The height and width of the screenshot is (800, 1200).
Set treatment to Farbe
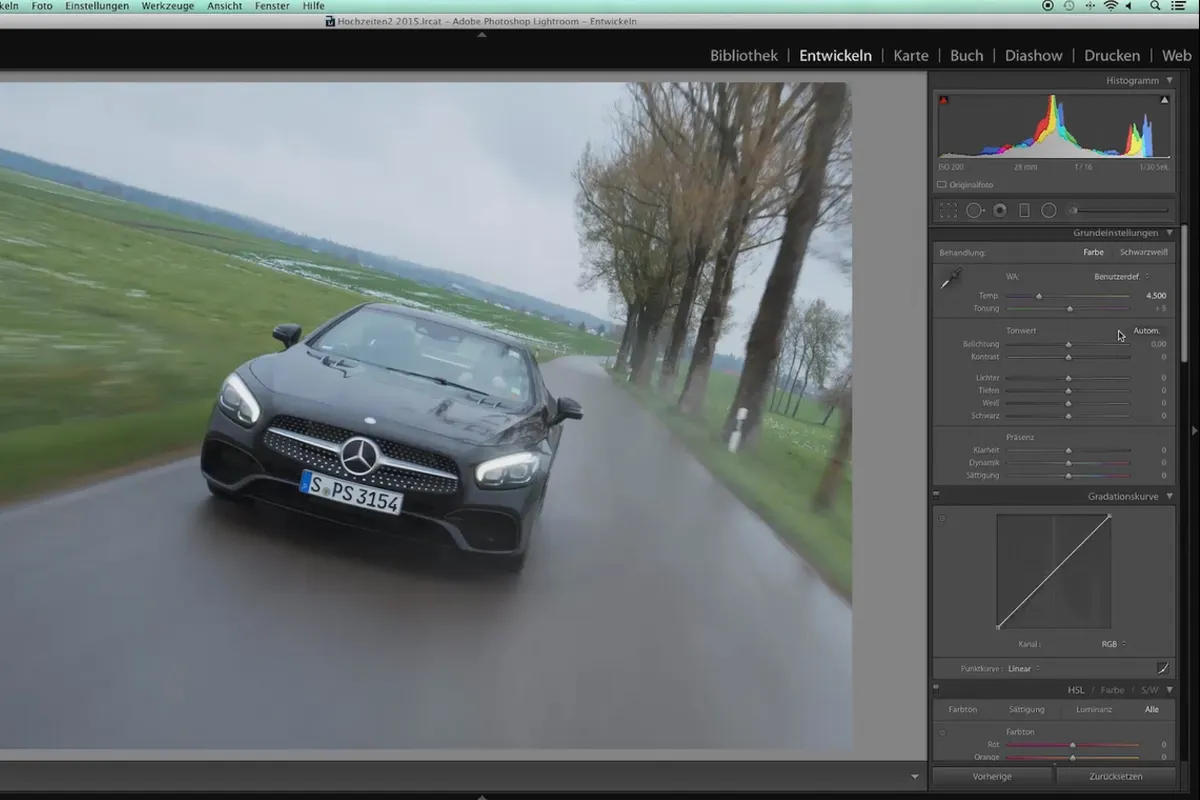click(x=1094, y=252)
